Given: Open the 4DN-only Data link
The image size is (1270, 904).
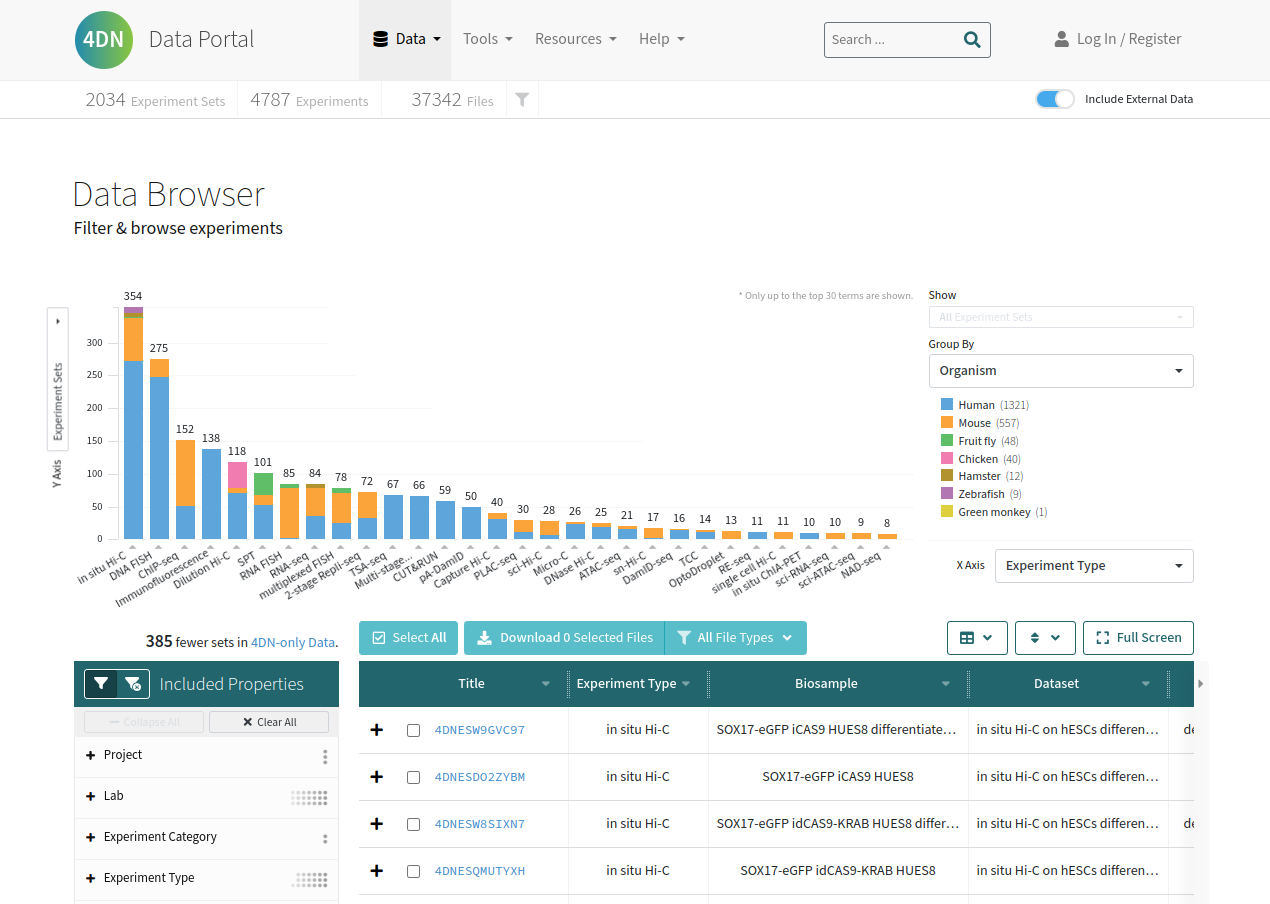Looking at the screenshot, I should point(293,643).
